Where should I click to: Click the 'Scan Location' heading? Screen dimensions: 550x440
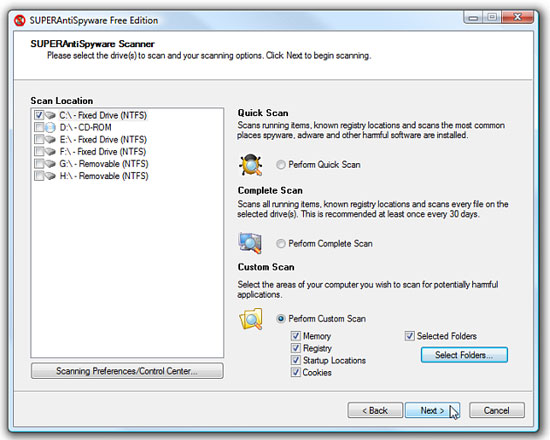[x=62, y=101]
